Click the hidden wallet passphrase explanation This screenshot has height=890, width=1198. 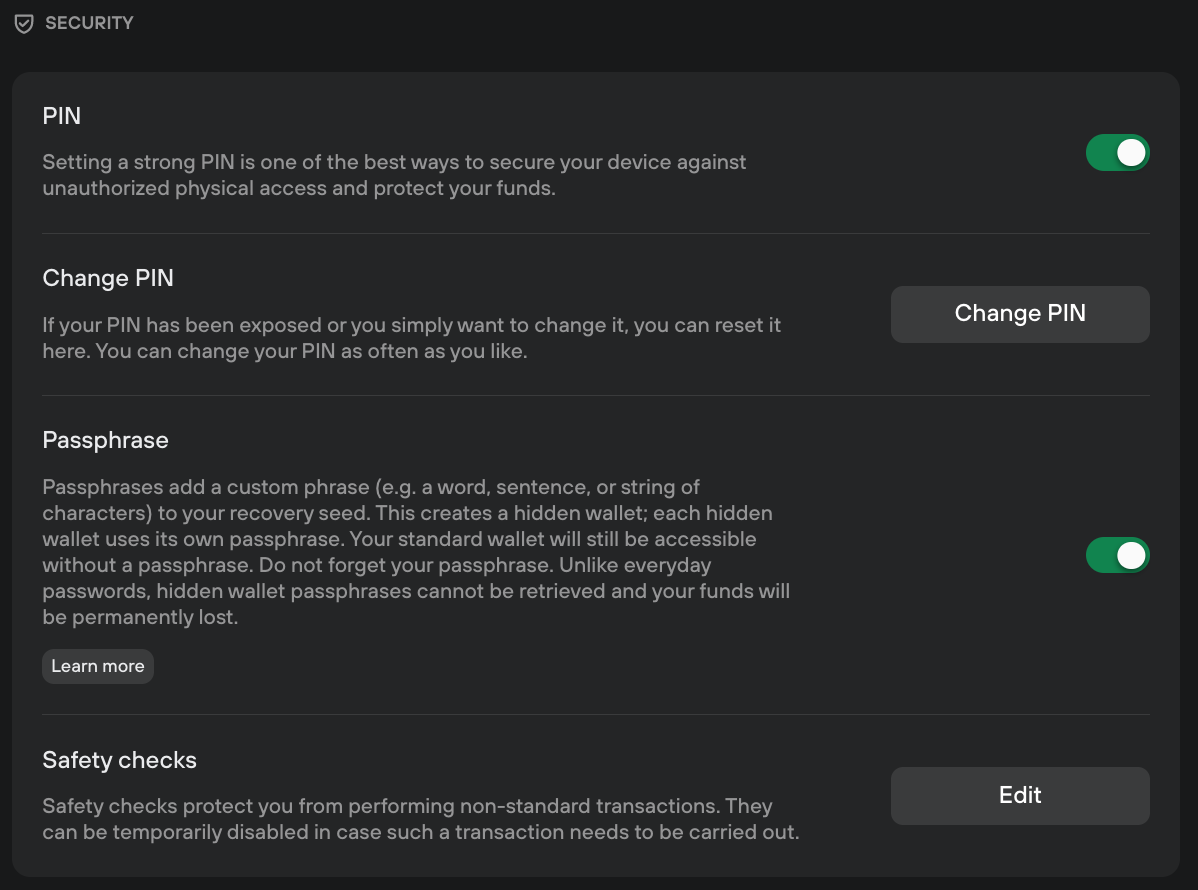(416, 552)
